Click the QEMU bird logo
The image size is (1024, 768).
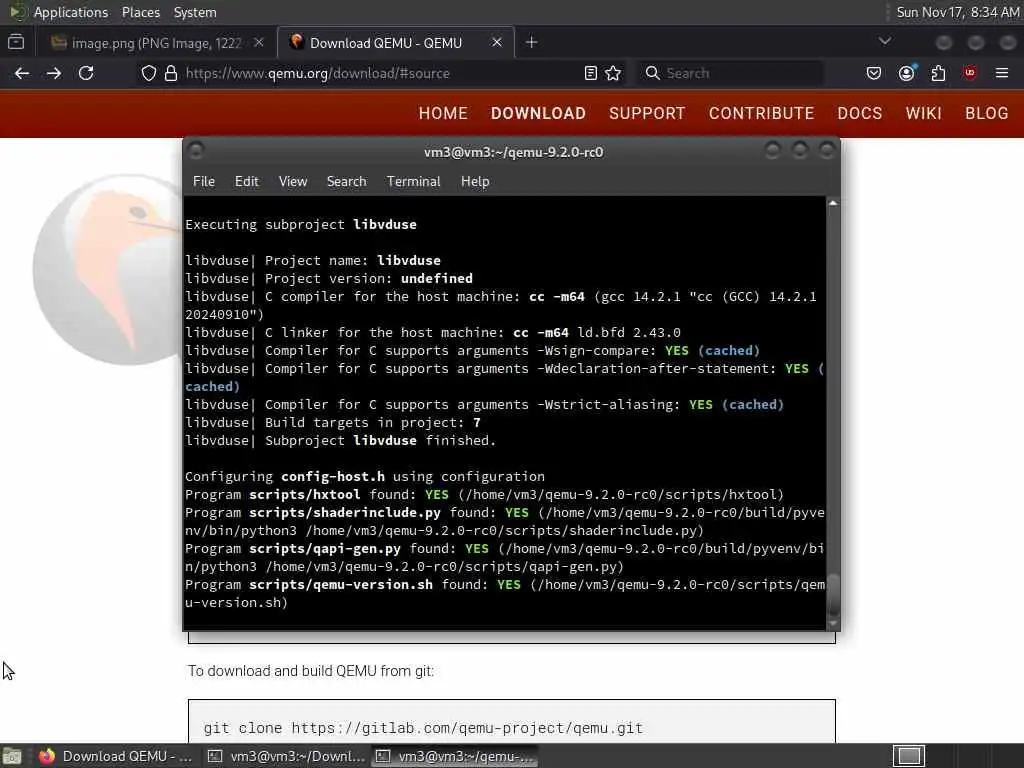(108, 269)
